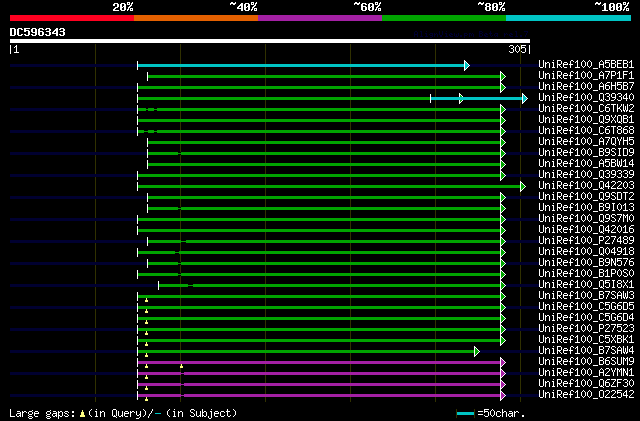Open the UniRef100_B7SAW3 hit

point(586,296)
